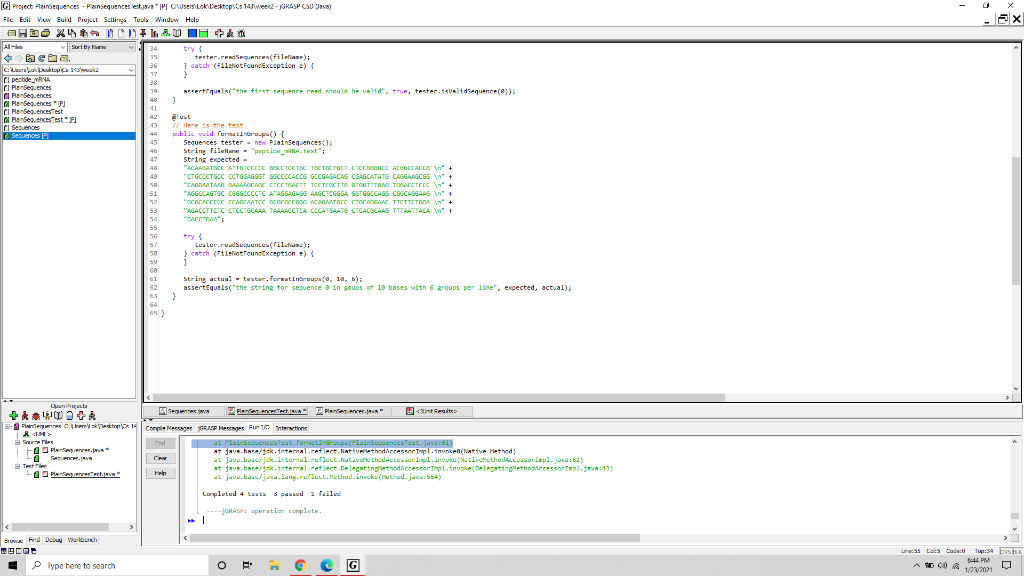Screen dimensions: 1024x576
Task: Select Sequences.java under Source Files
Action: [71, 457]
